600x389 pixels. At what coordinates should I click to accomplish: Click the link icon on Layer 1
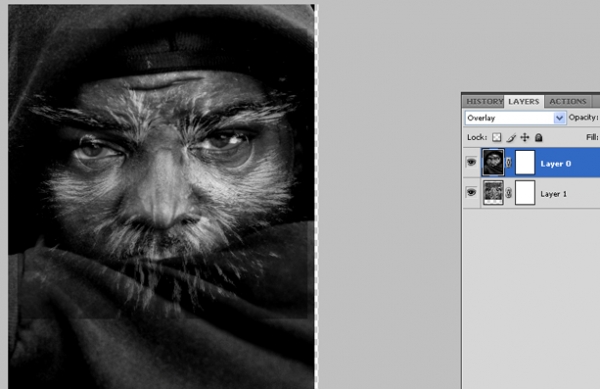(x=509, y=193)
